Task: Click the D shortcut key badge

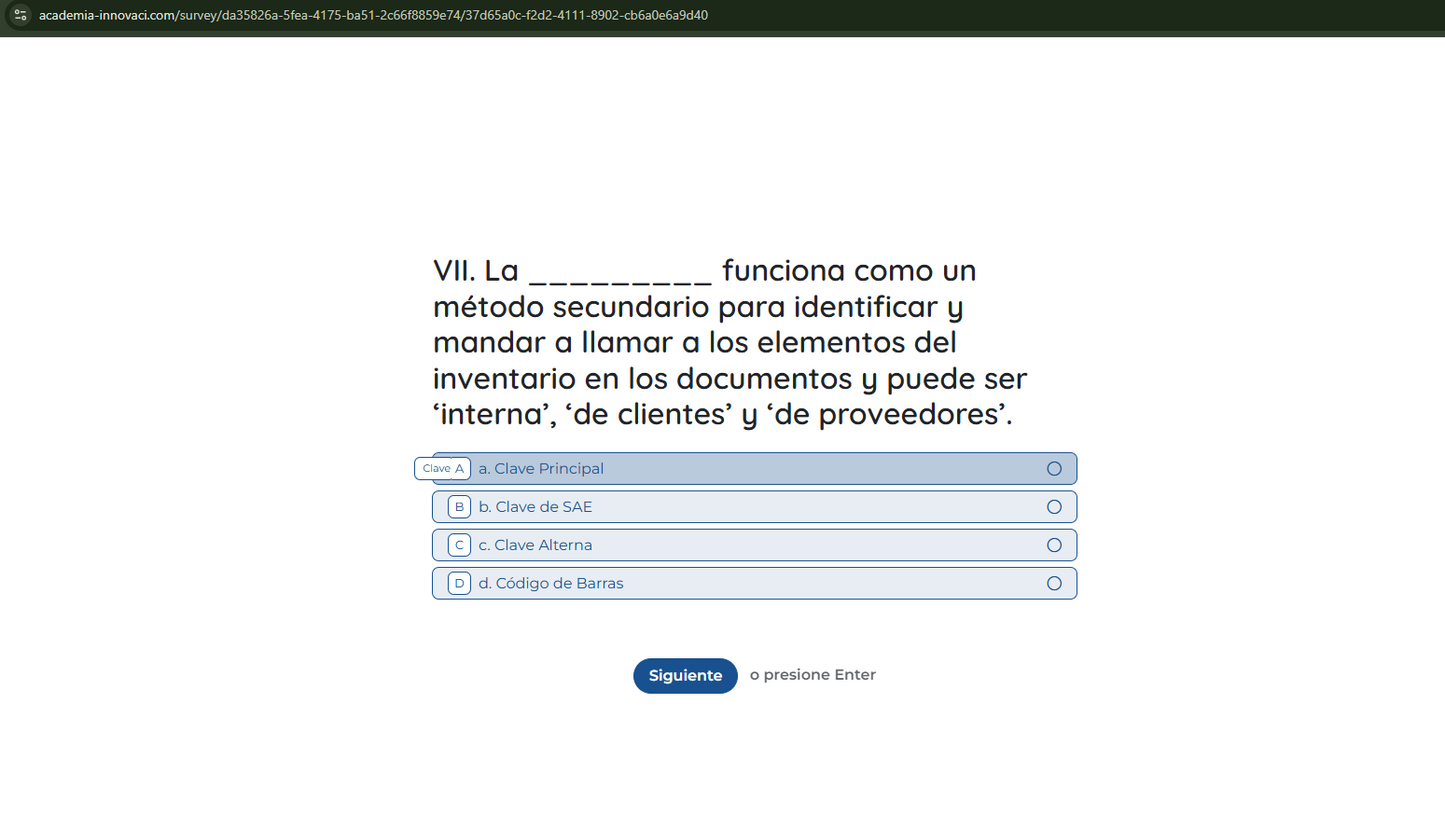Action: 459,583
